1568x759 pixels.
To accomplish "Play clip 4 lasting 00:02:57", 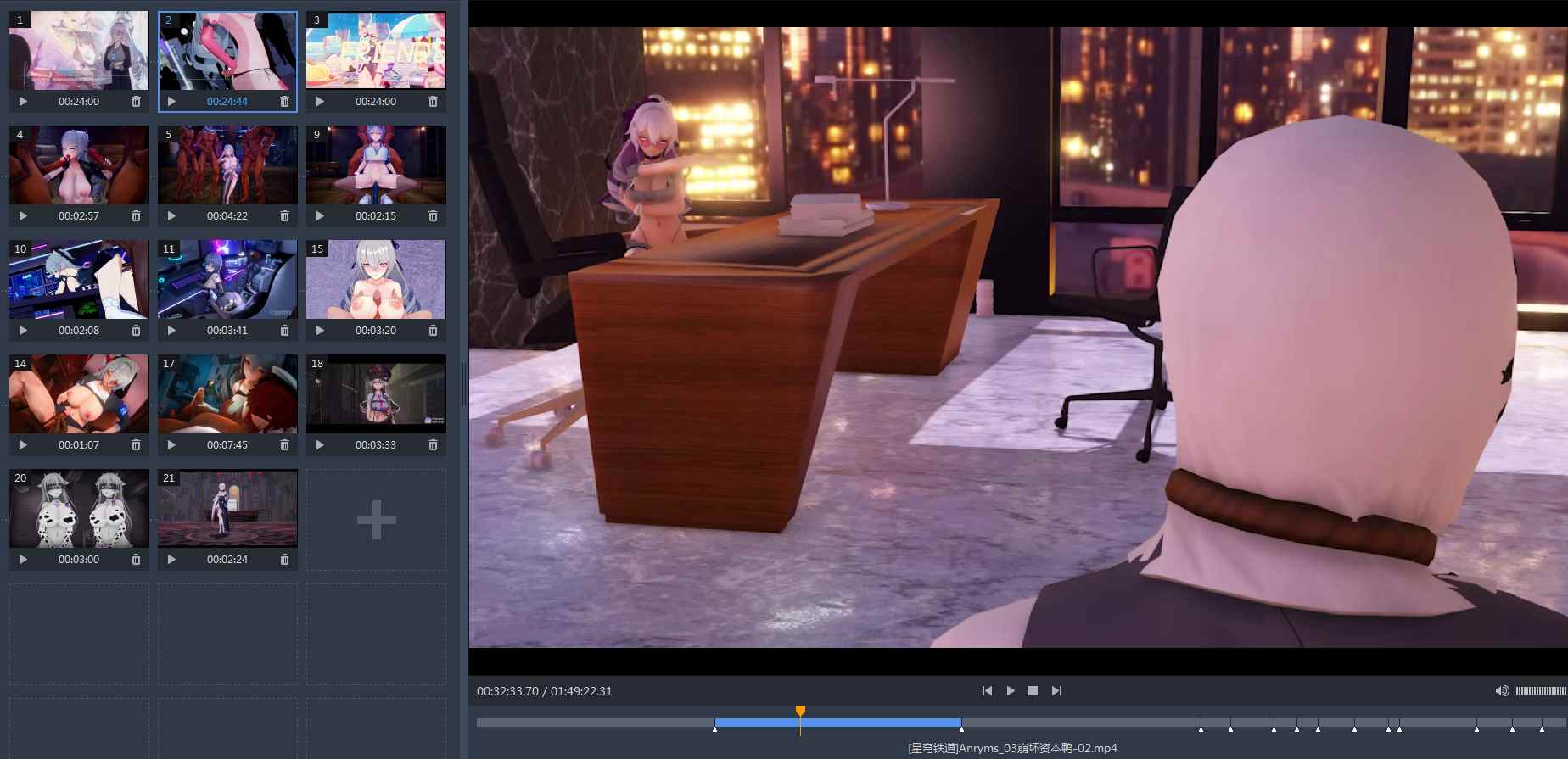I will tap(23, 216).
